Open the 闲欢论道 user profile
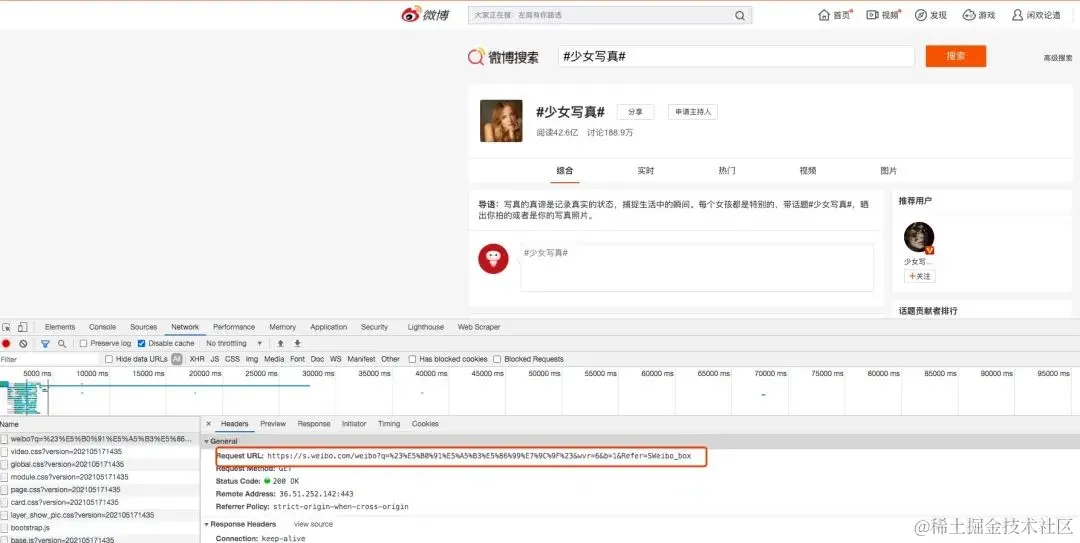This screenshot has width=1080, height=543. [1036, 15]
